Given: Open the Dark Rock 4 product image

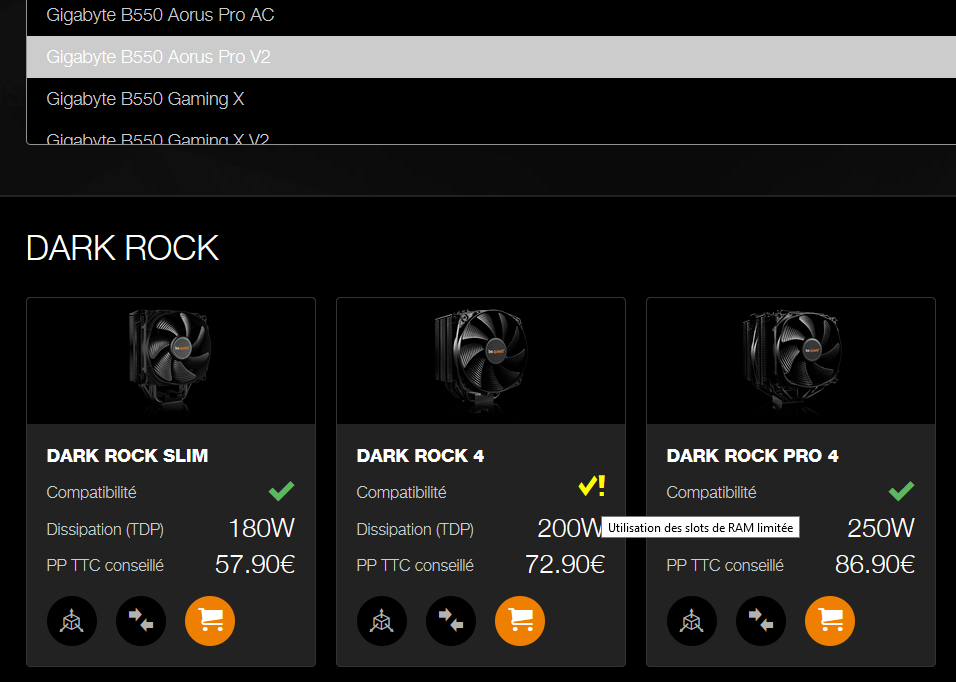Looking at the screenshot, I should click(480, 361).
